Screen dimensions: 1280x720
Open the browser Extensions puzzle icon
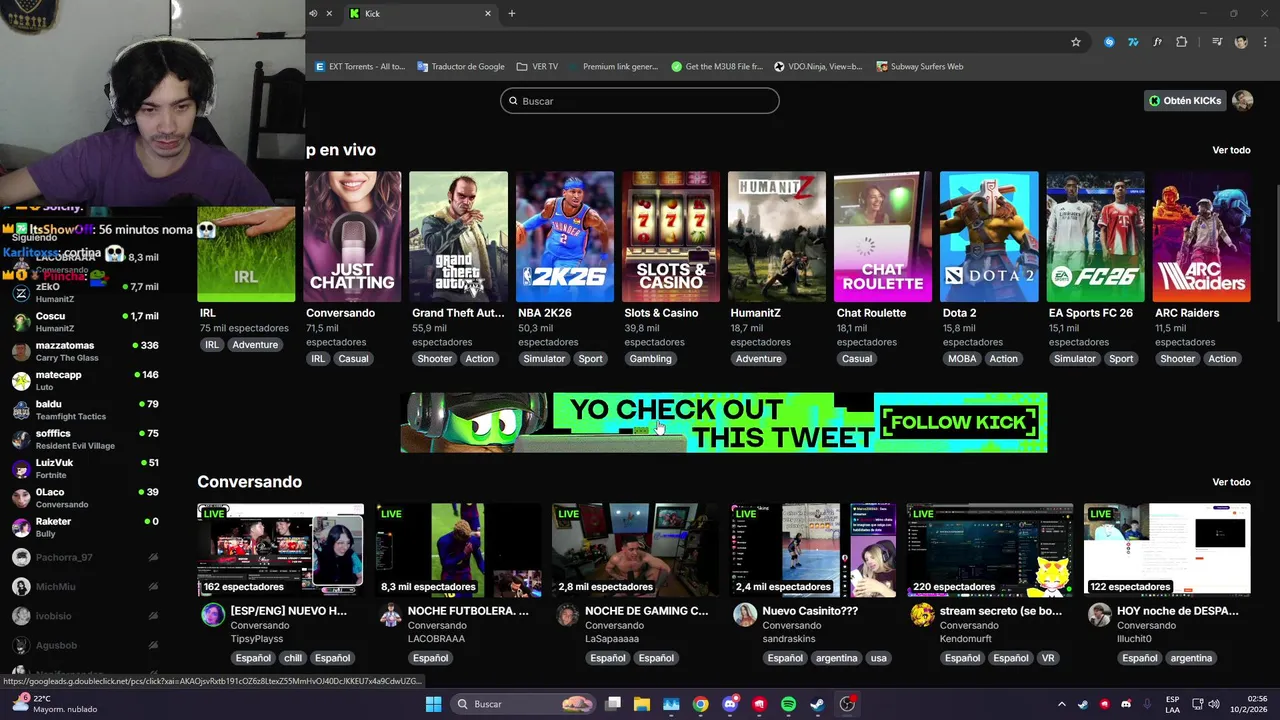1182,42
